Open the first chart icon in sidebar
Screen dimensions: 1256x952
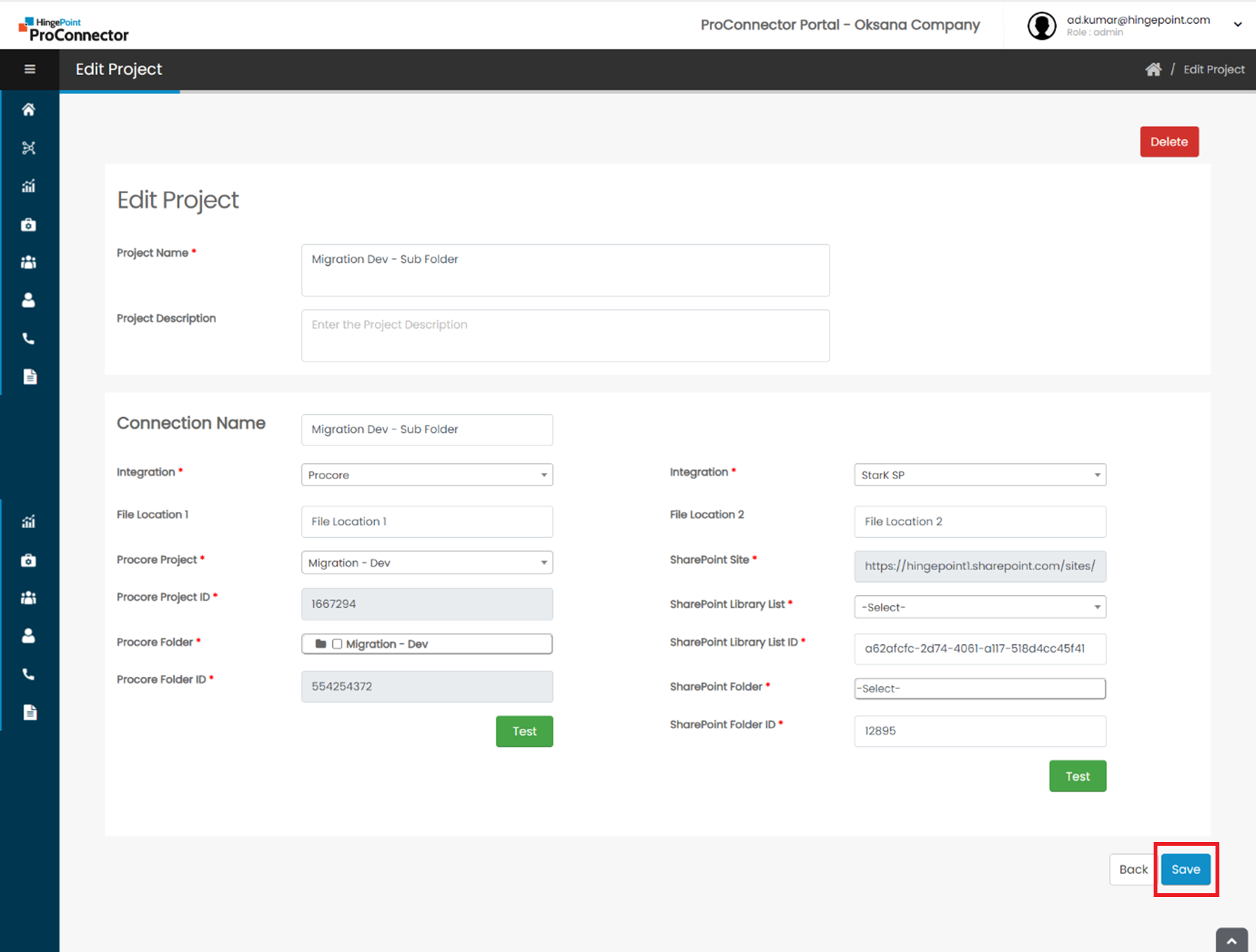[x=29, y=186]
